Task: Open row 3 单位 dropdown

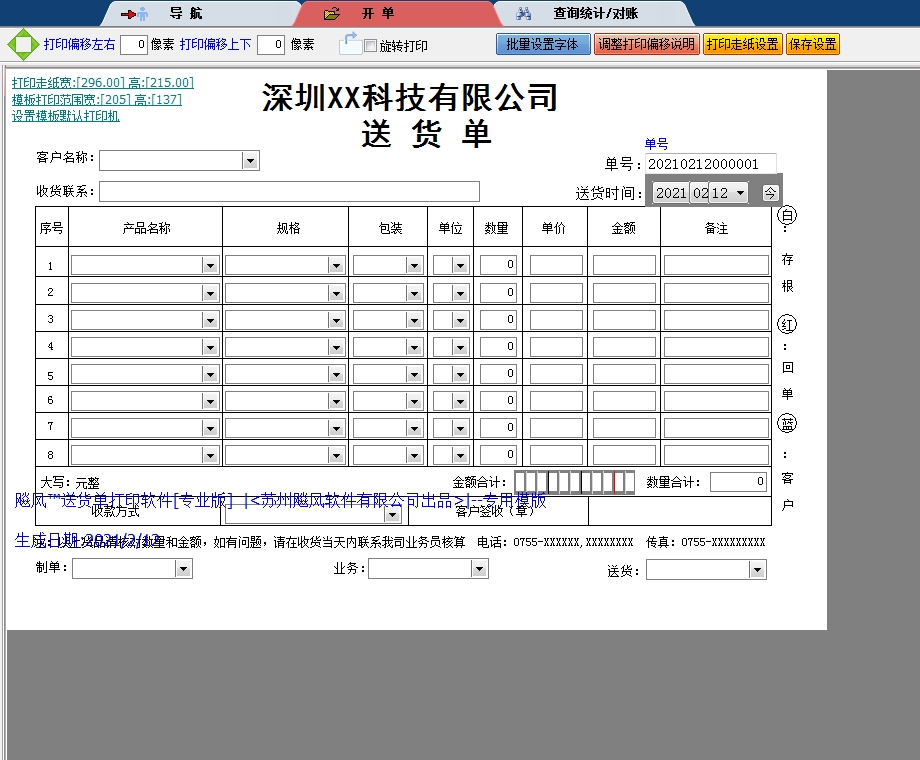Action: pos(460,319)
